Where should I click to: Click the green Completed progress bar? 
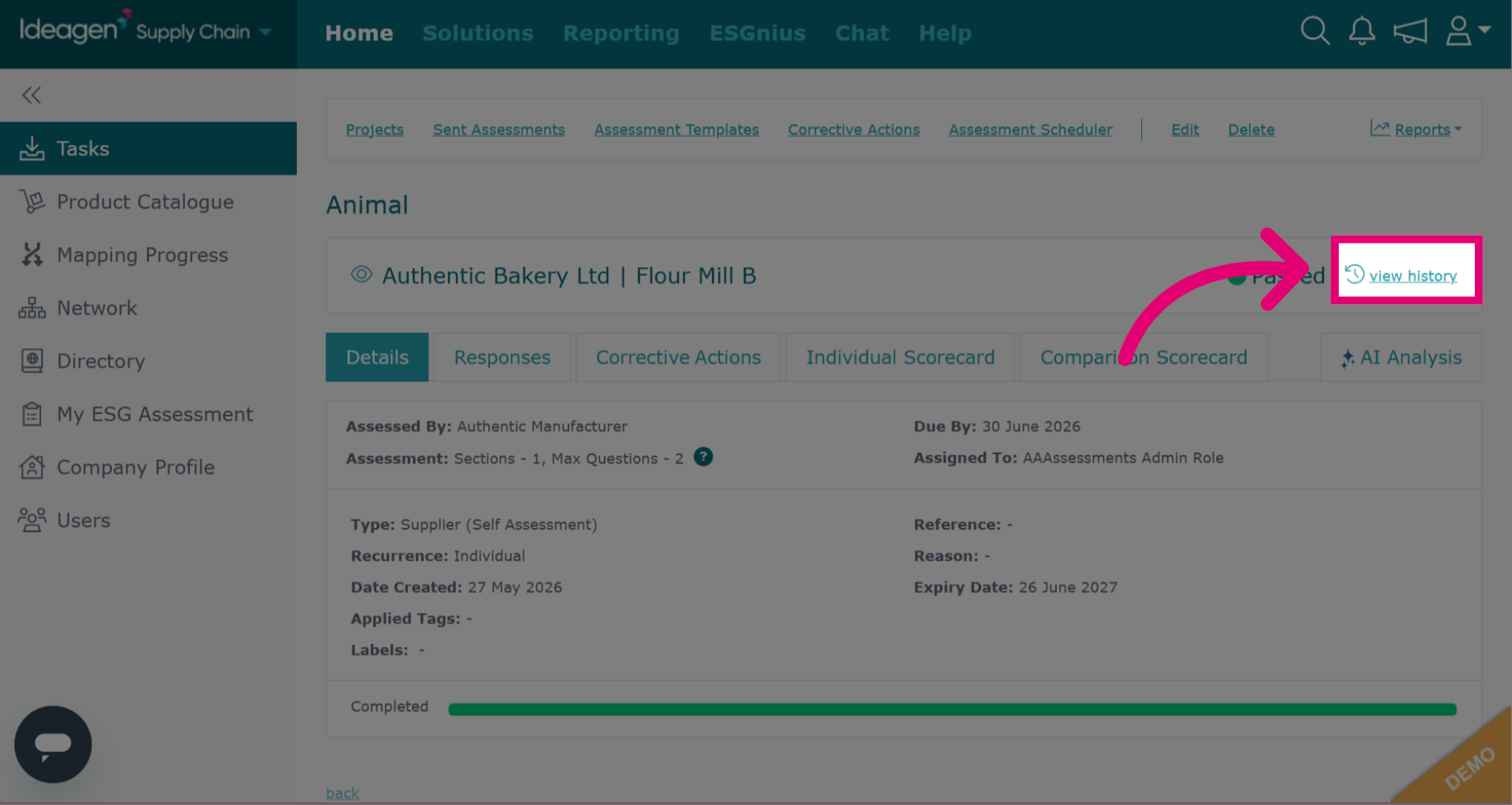[952, 709]
